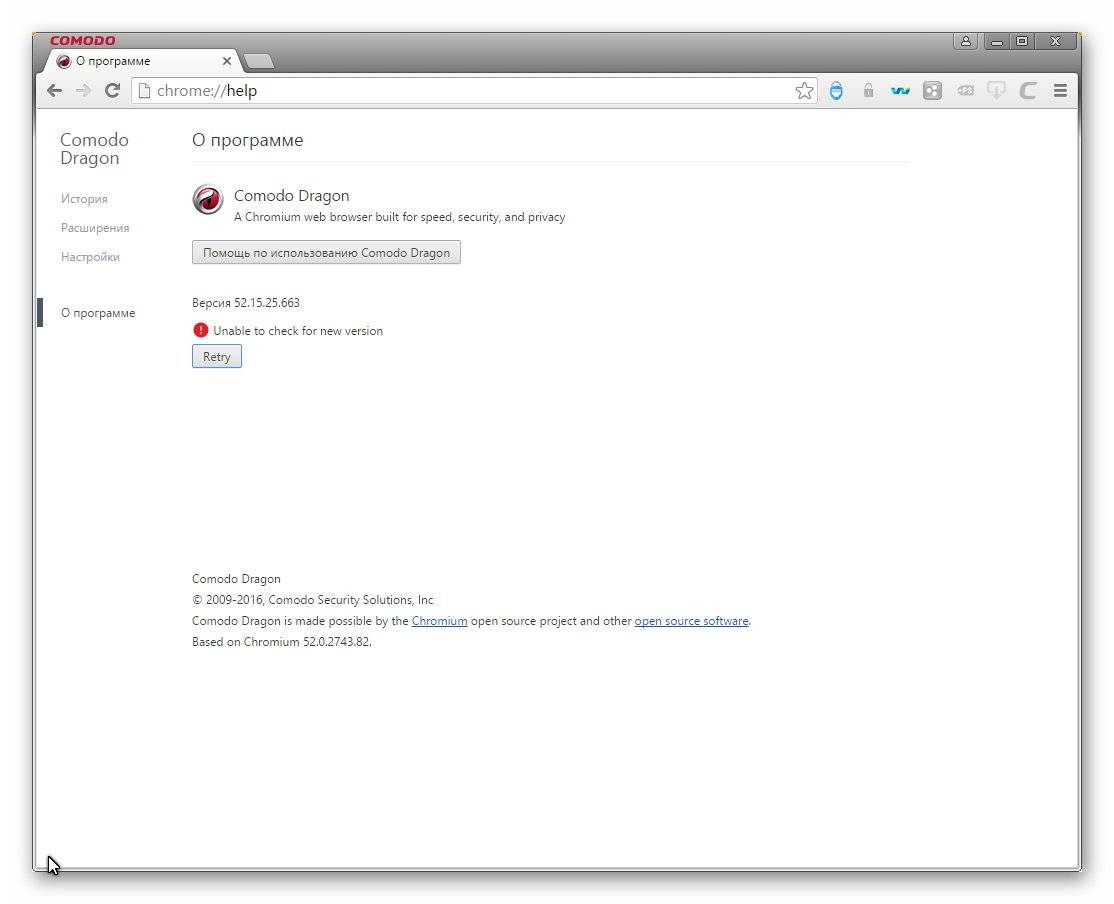
Task: Open the gray padlock extension icon
Action: 868,90
